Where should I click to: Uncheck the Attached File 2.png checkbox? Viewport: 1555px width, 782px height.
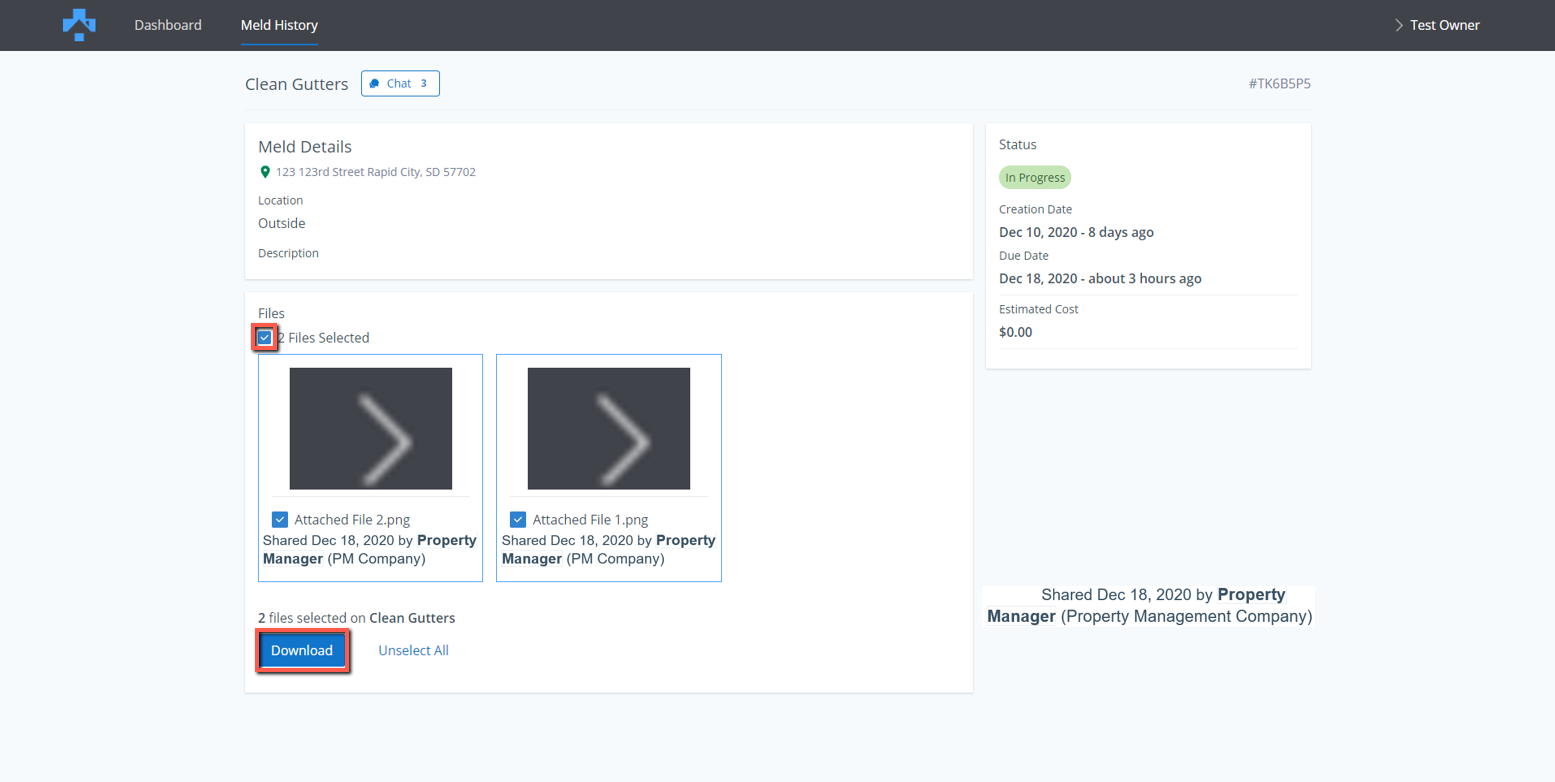pos(280,520)
